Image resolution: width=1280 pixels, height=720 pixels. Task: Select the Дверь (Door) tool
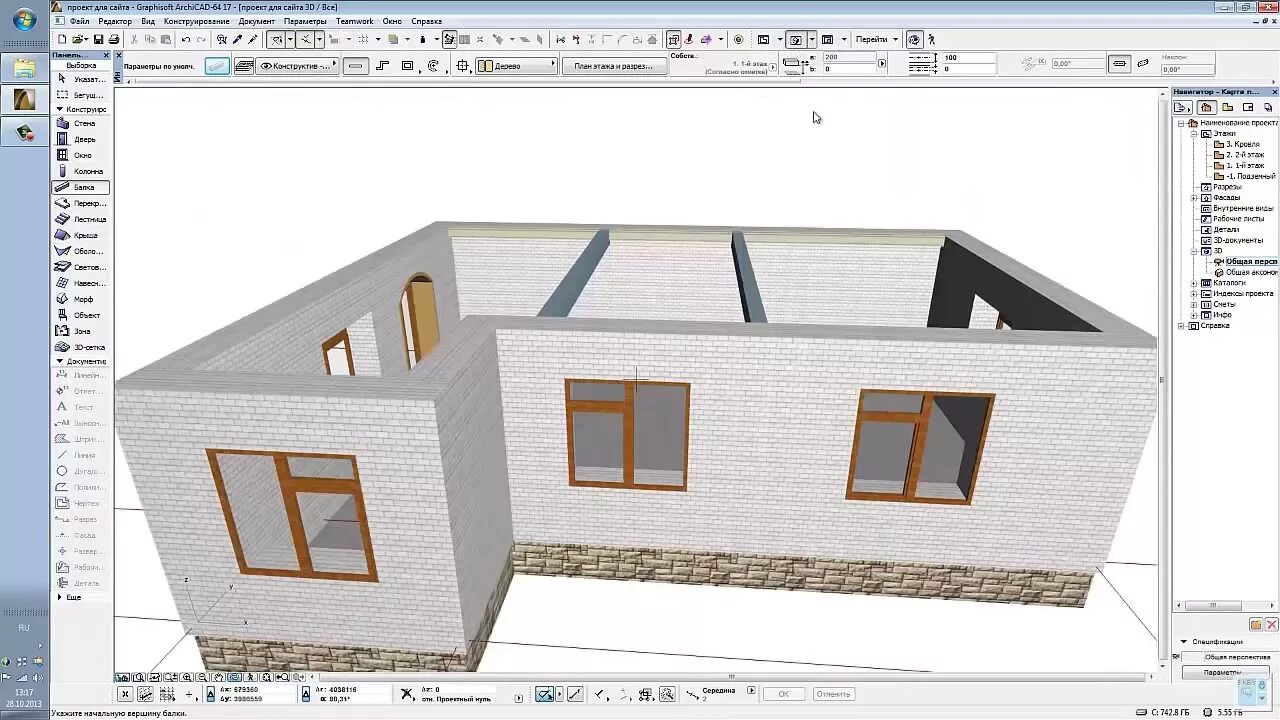tap(80, 139)
